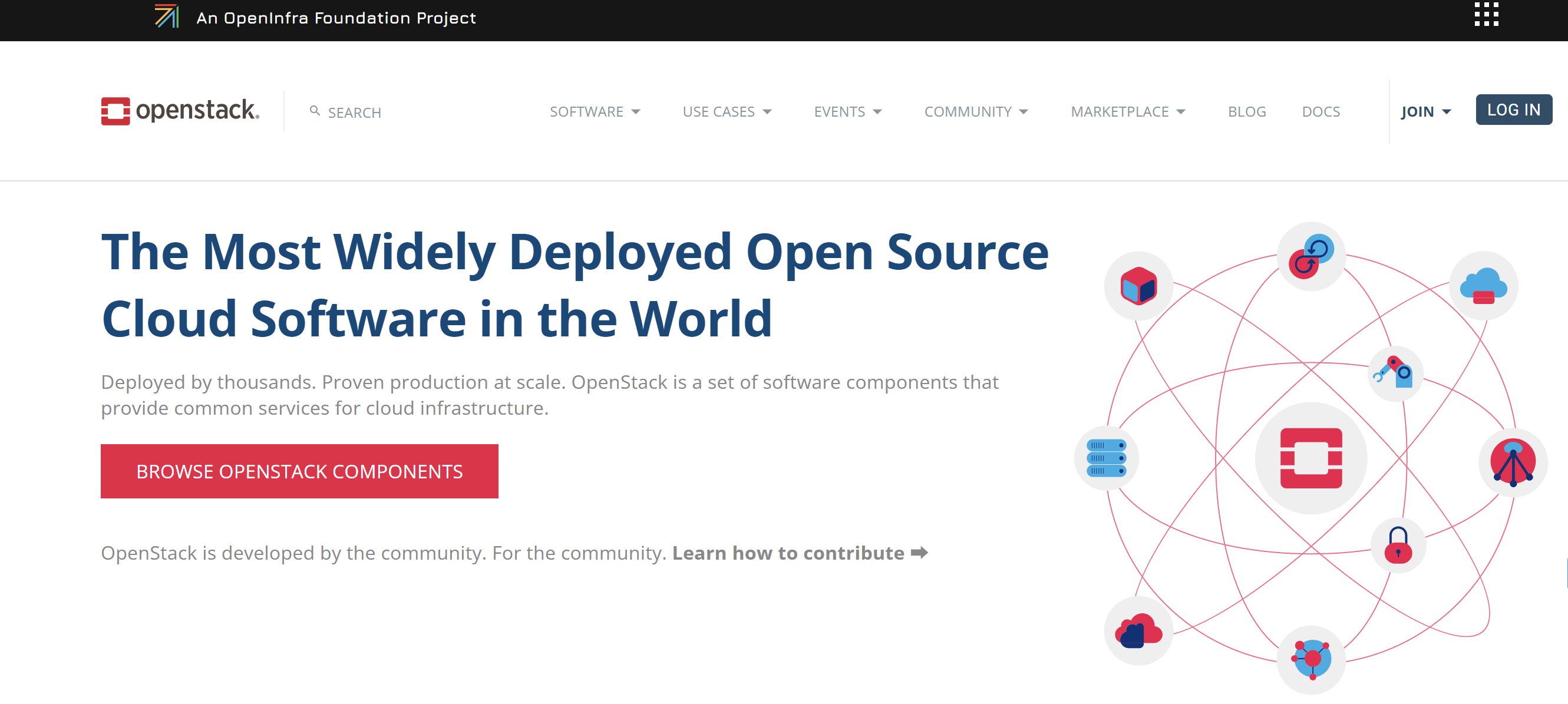
Task: Open the BLOG menu item
Action: [1247, 111]
